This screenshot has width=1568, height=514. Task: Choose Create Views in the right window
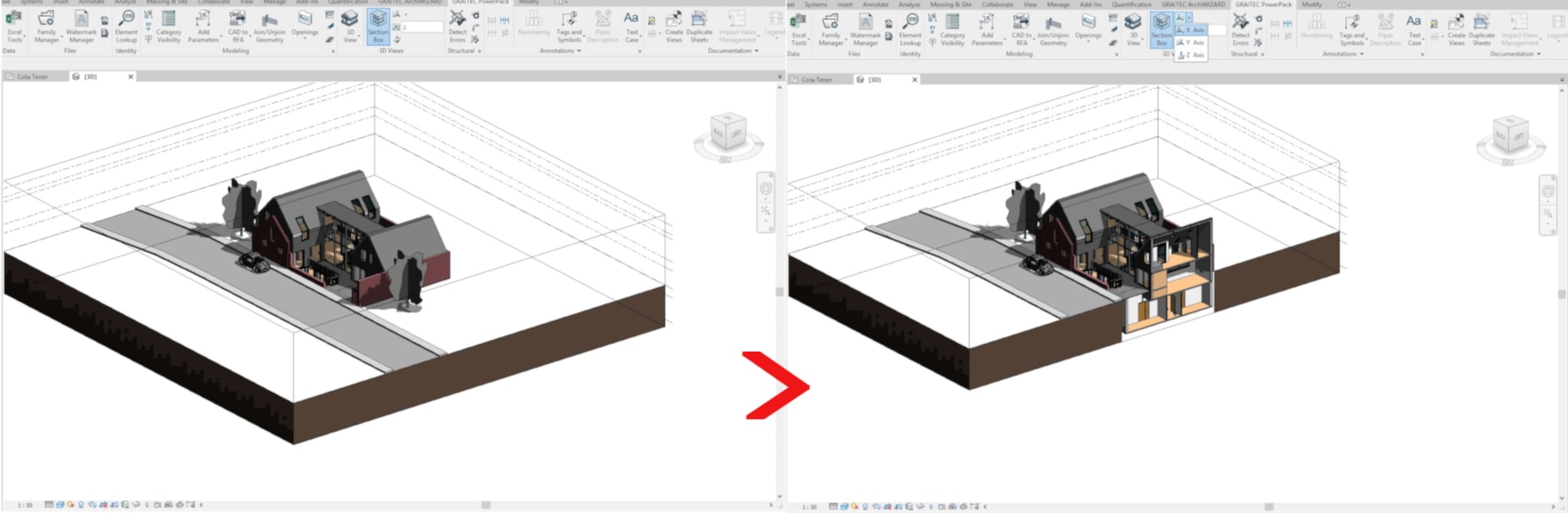tap(1456, 28)
